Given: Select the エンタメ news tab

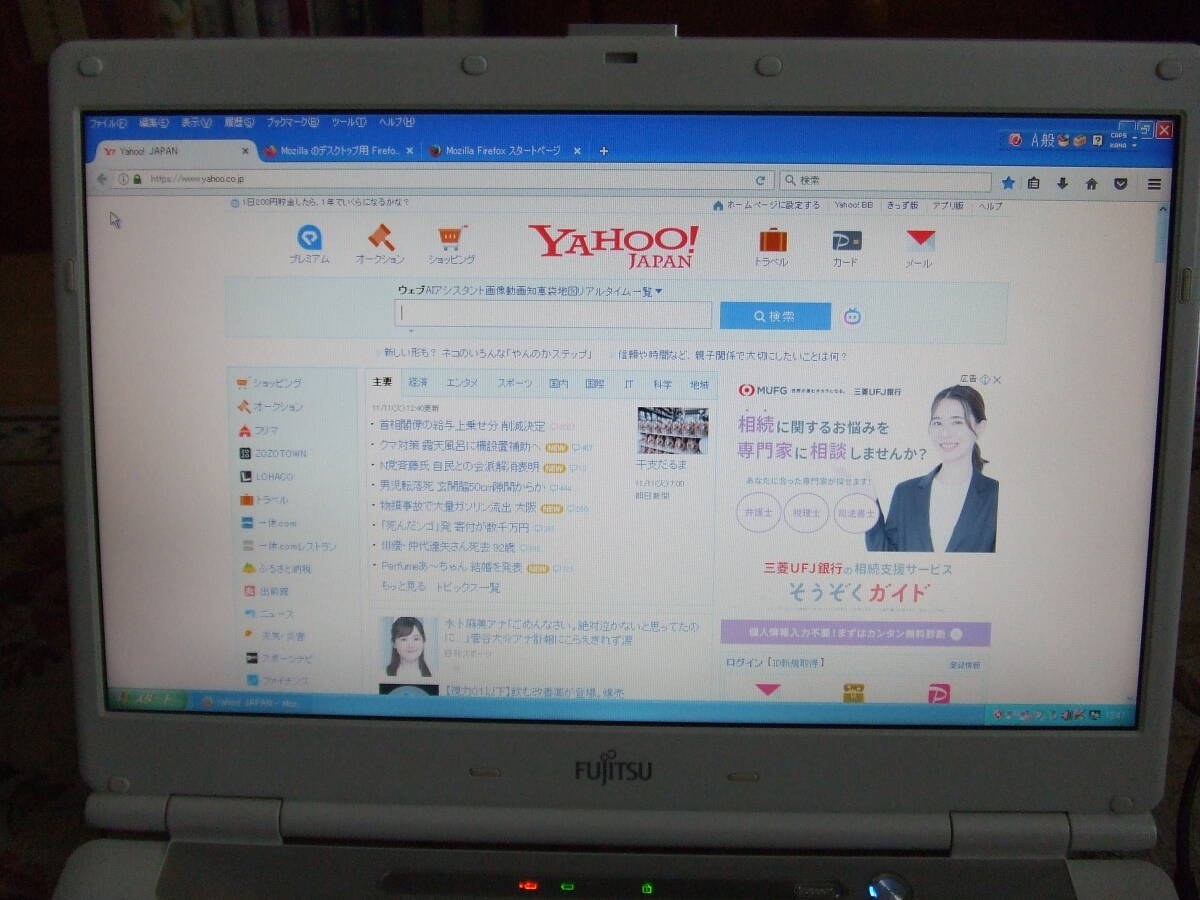Looking at the screenshot, I should 462,383.
